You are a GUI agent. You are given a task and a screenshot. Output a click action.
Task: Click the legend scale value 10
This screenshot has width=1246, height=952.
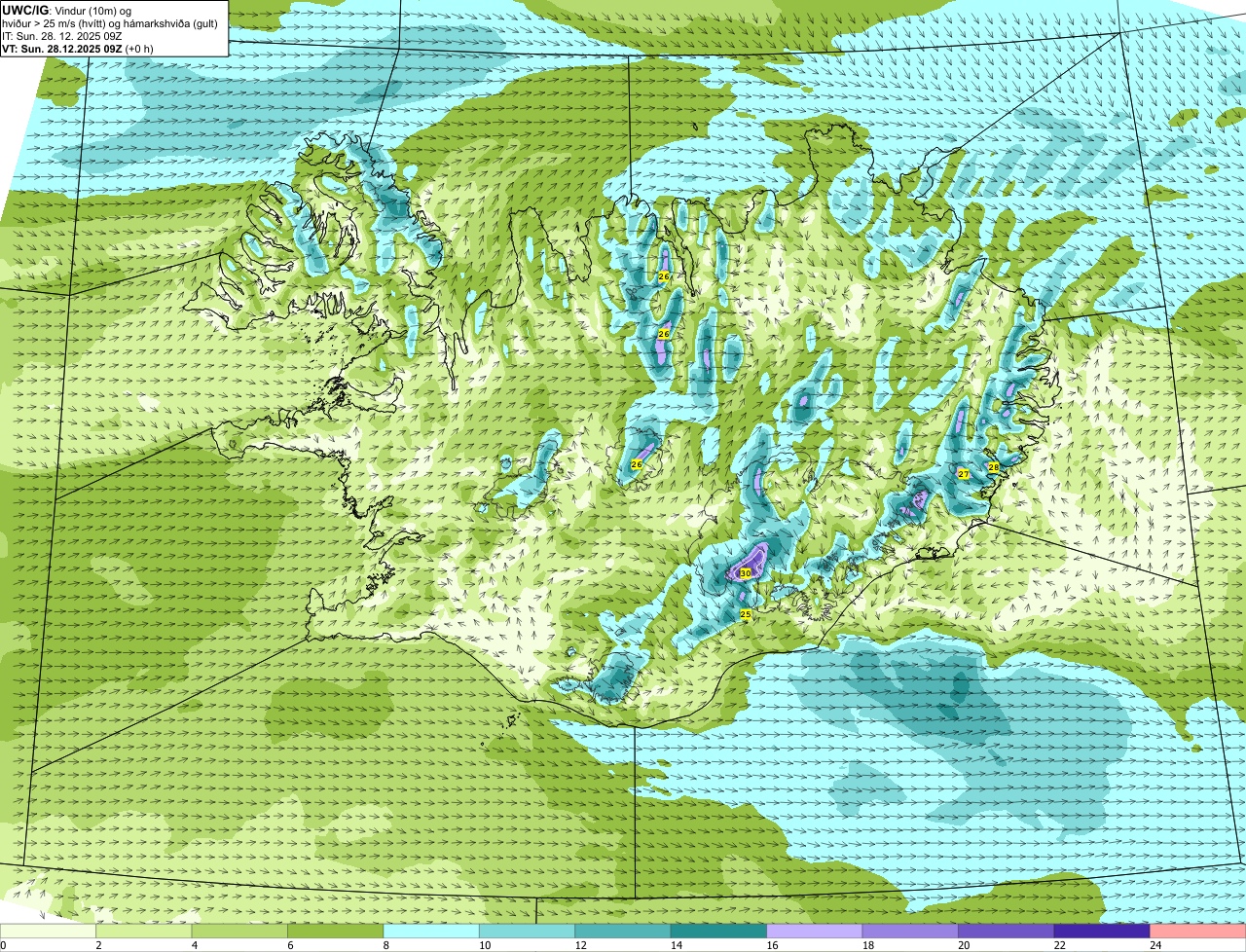484,945
